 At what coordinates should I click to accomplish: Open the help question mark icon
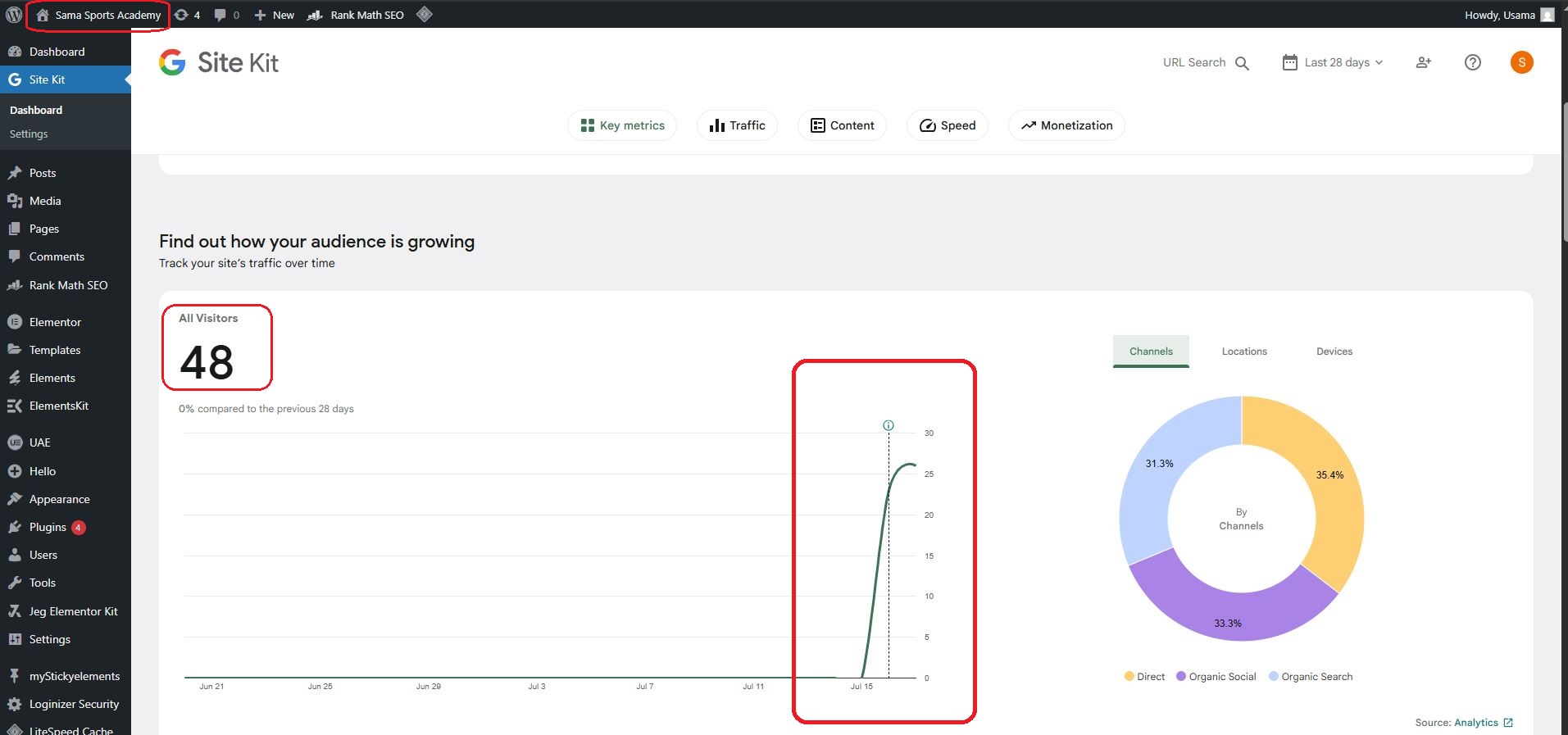(x=1472, y=62)
